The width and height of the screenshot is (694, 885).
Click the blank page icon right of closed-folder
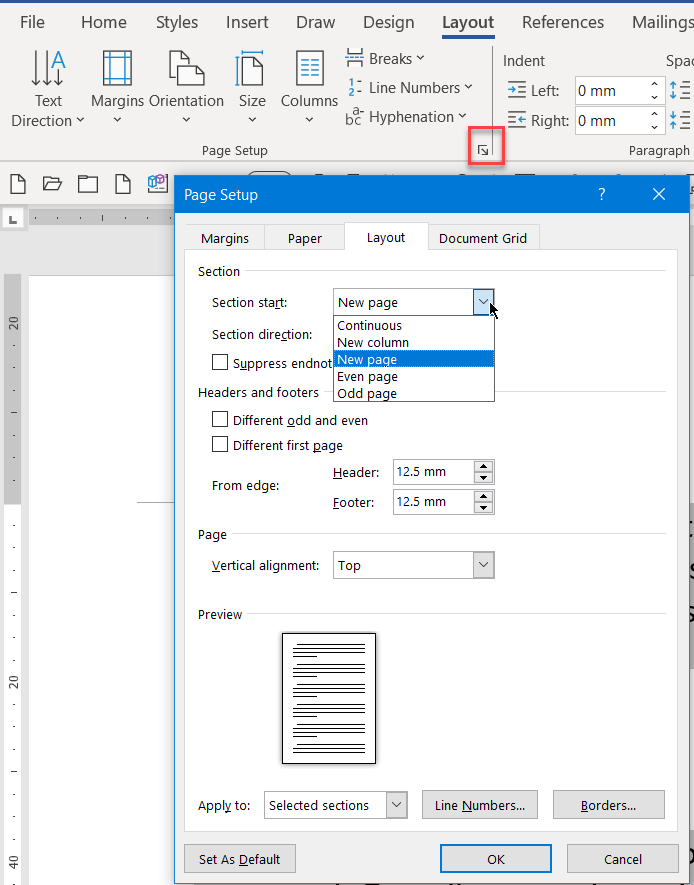click(x=123, y=183)
